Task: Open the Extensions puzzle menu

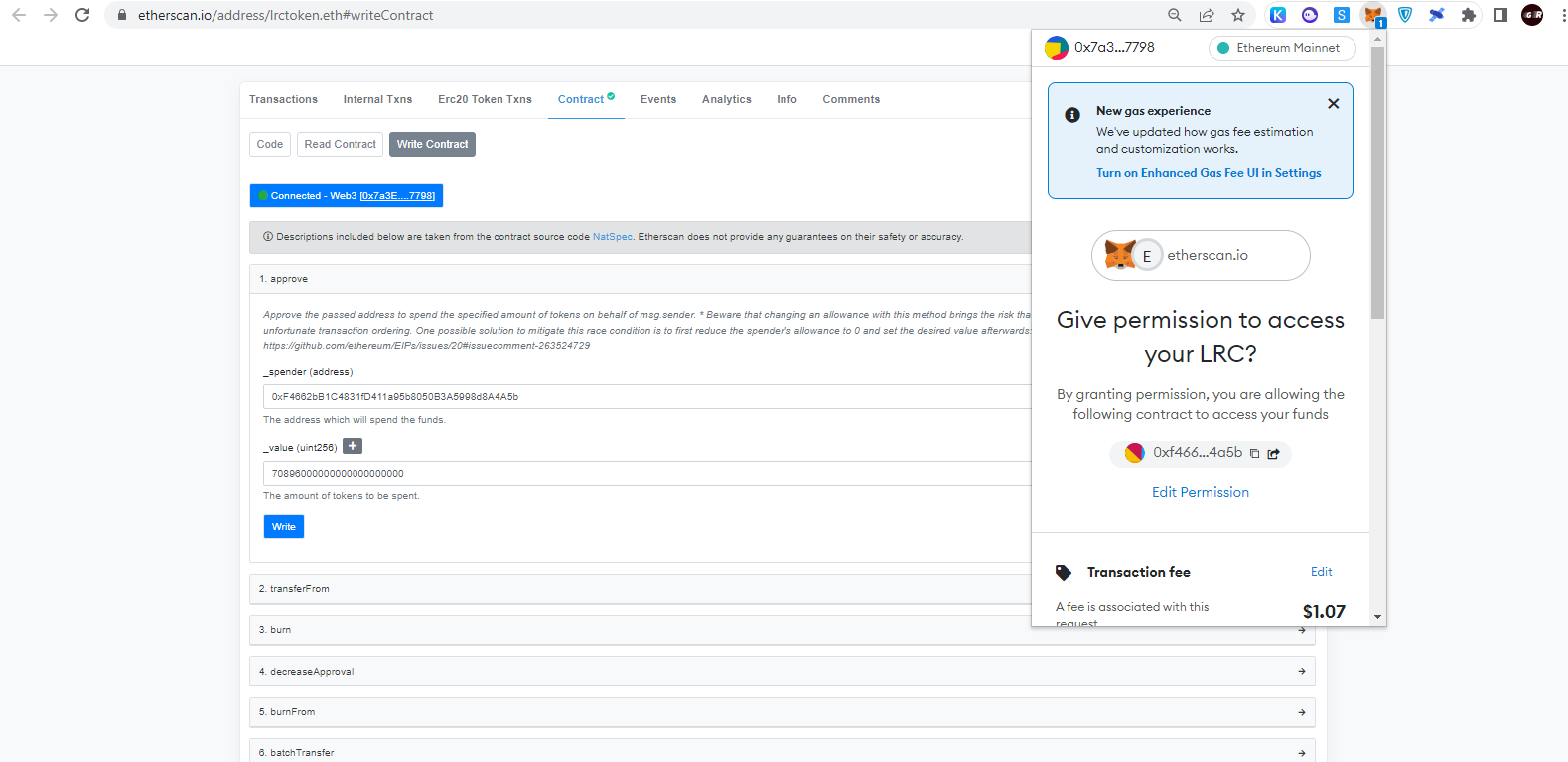Action: click(x=1469, y=15)
